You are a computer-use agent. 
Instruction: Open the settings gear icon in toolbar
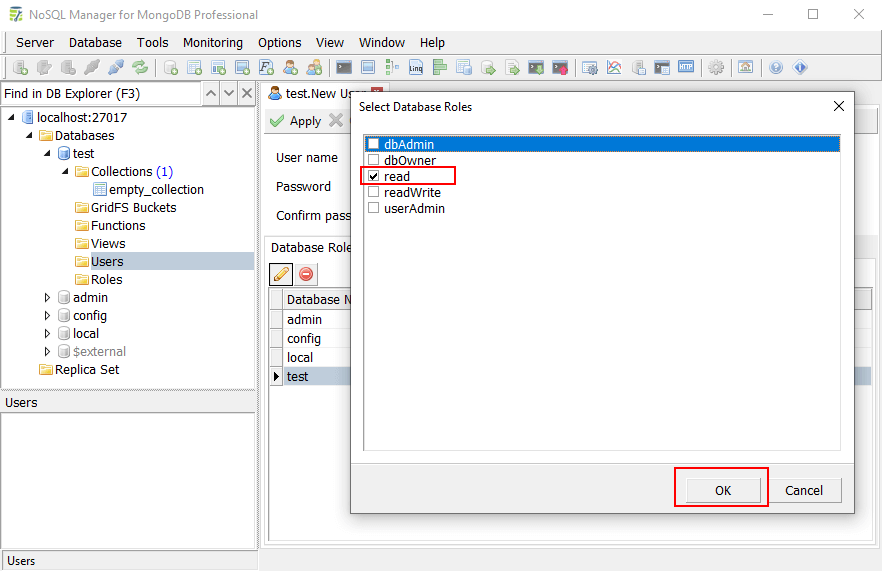point(716,68)
